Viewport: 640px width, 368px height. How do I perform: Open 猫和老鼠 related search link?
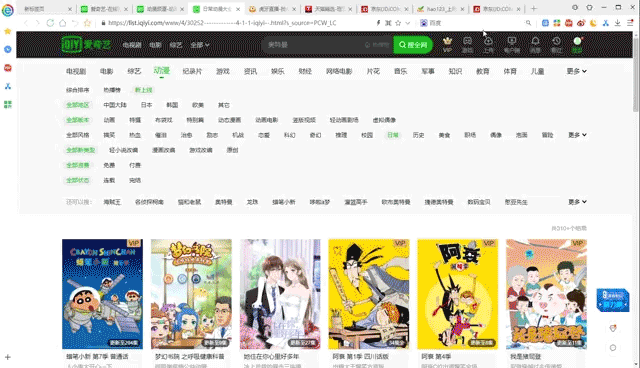coord(189,202)
